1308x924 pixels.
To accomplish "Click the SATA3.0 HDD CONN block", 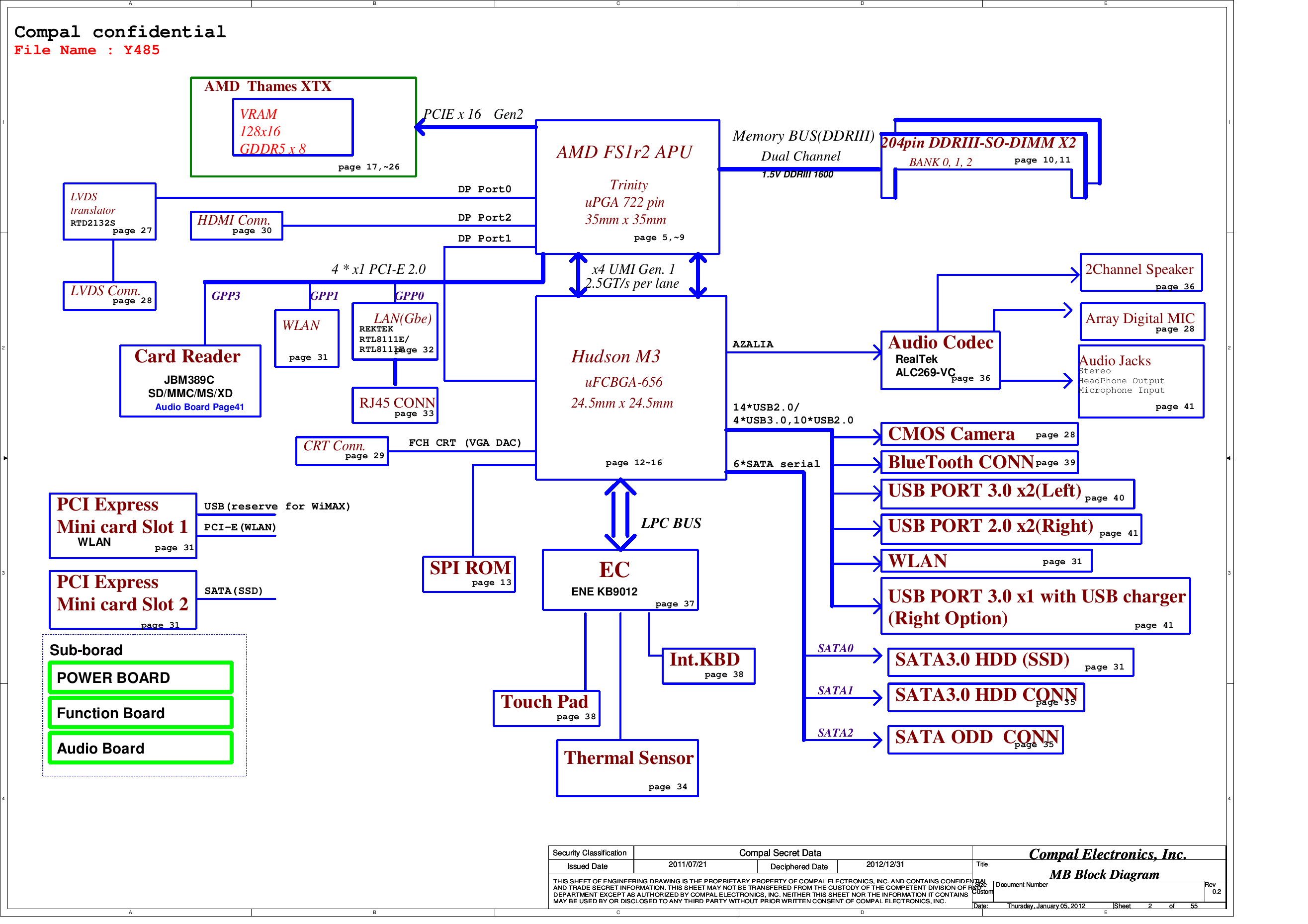I will pyautogui.click(x=986, y=698).
